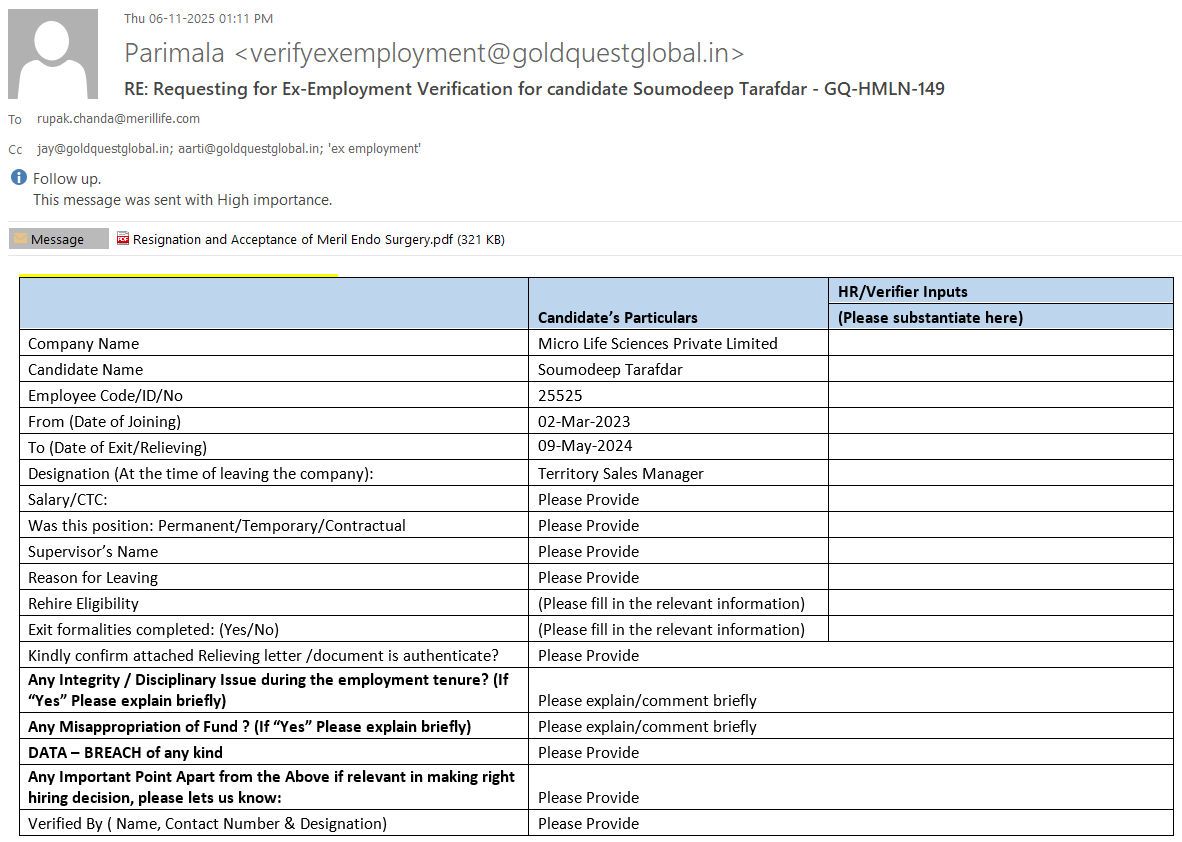The height and width of the screenshot is (842, 1182).
Task: Click the sender's profile avatar picture
Action: pos(53,54)
